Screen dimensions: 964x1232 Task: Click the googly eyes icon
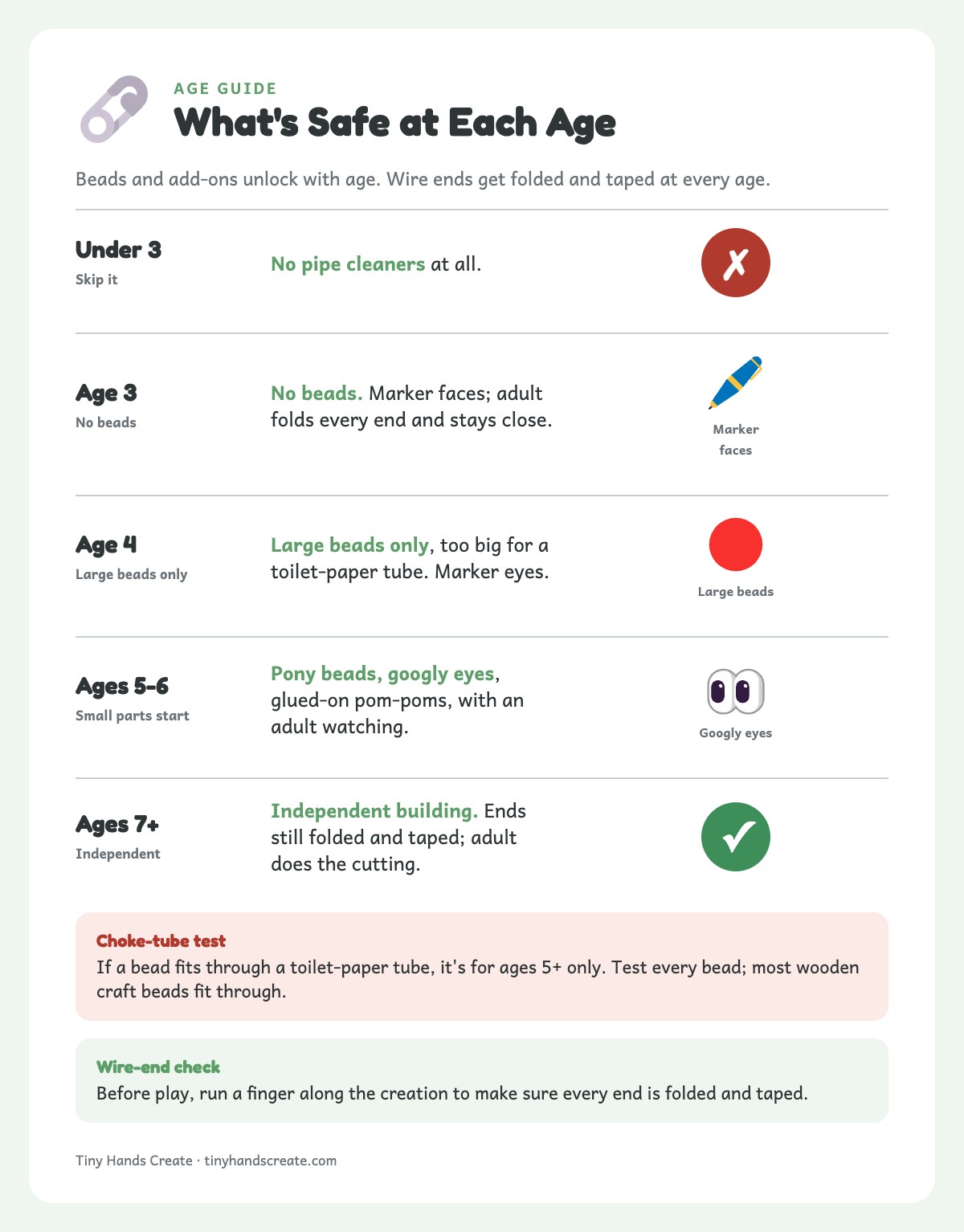click(736, 691)
